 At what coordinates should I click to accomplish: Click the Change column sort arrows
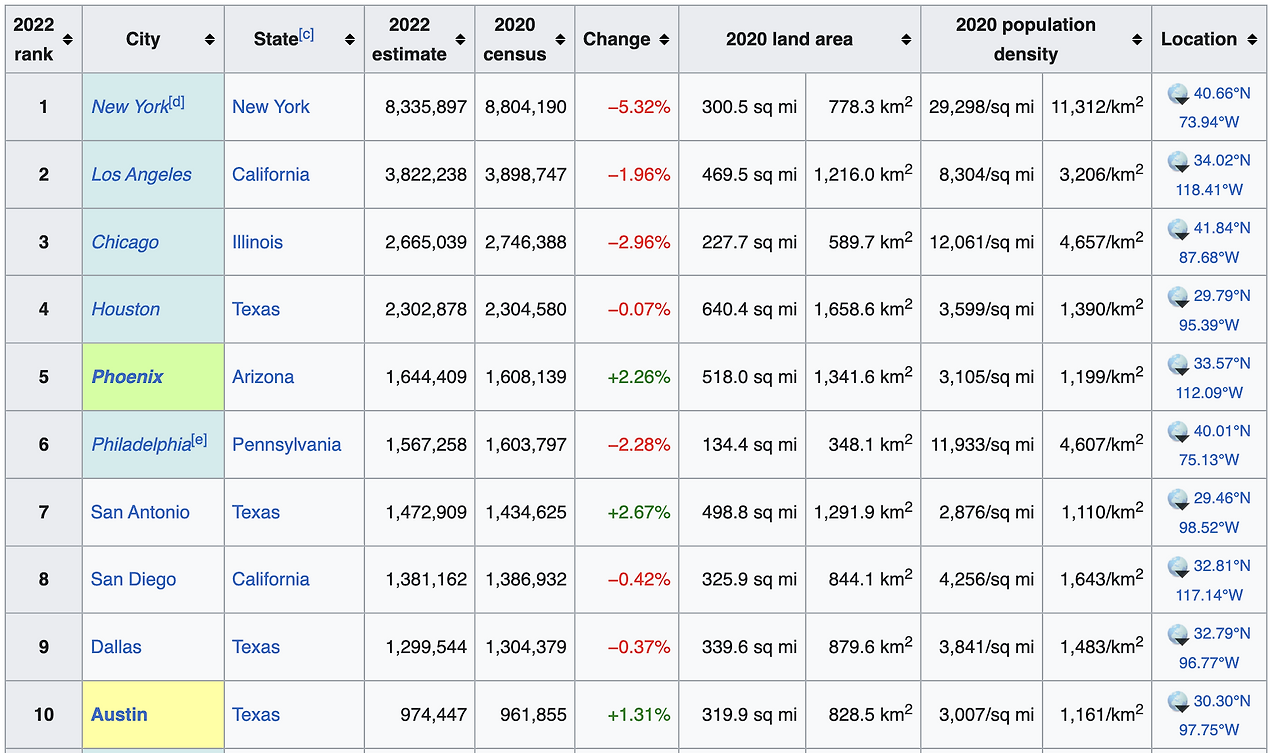tap(664, 39)
